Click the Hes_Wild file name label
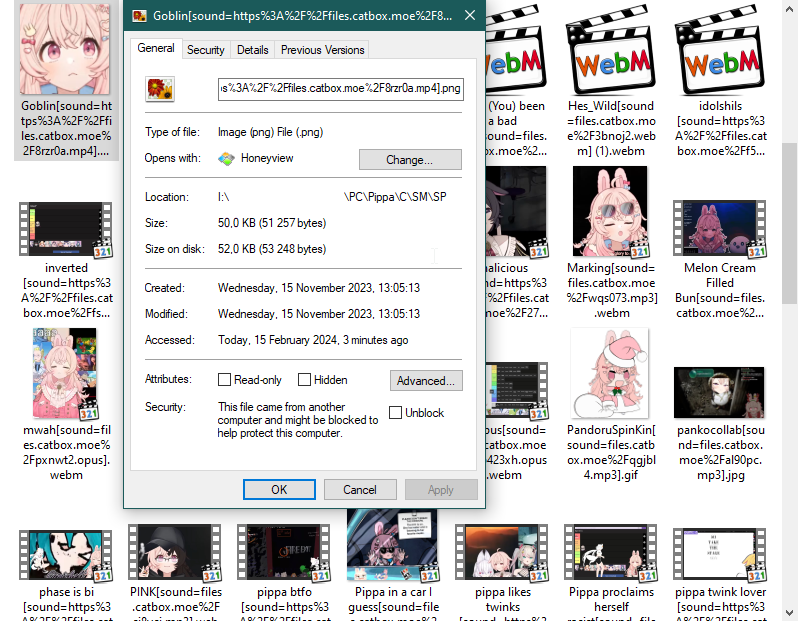Screen dimensions: 798x621 tap(611, 129)
